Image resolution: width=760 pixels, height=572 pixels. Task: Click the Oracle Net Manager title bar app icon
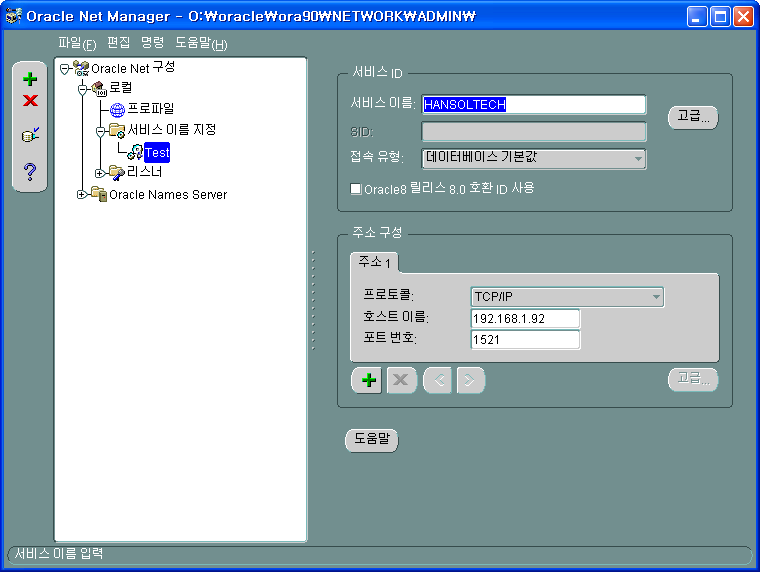coord(14,16)
